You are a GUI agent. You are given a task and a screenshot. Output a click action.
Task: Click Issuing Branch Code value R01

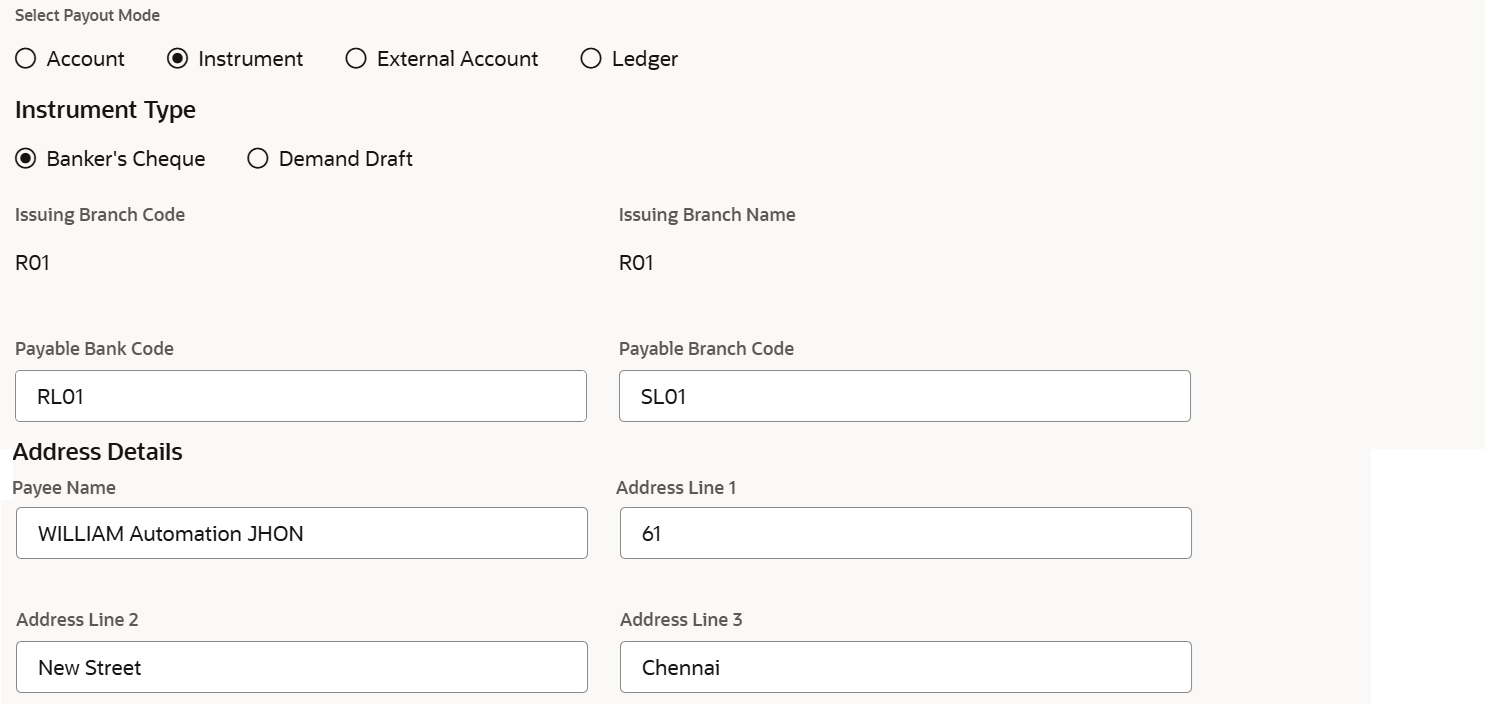[x=32, y=263]
